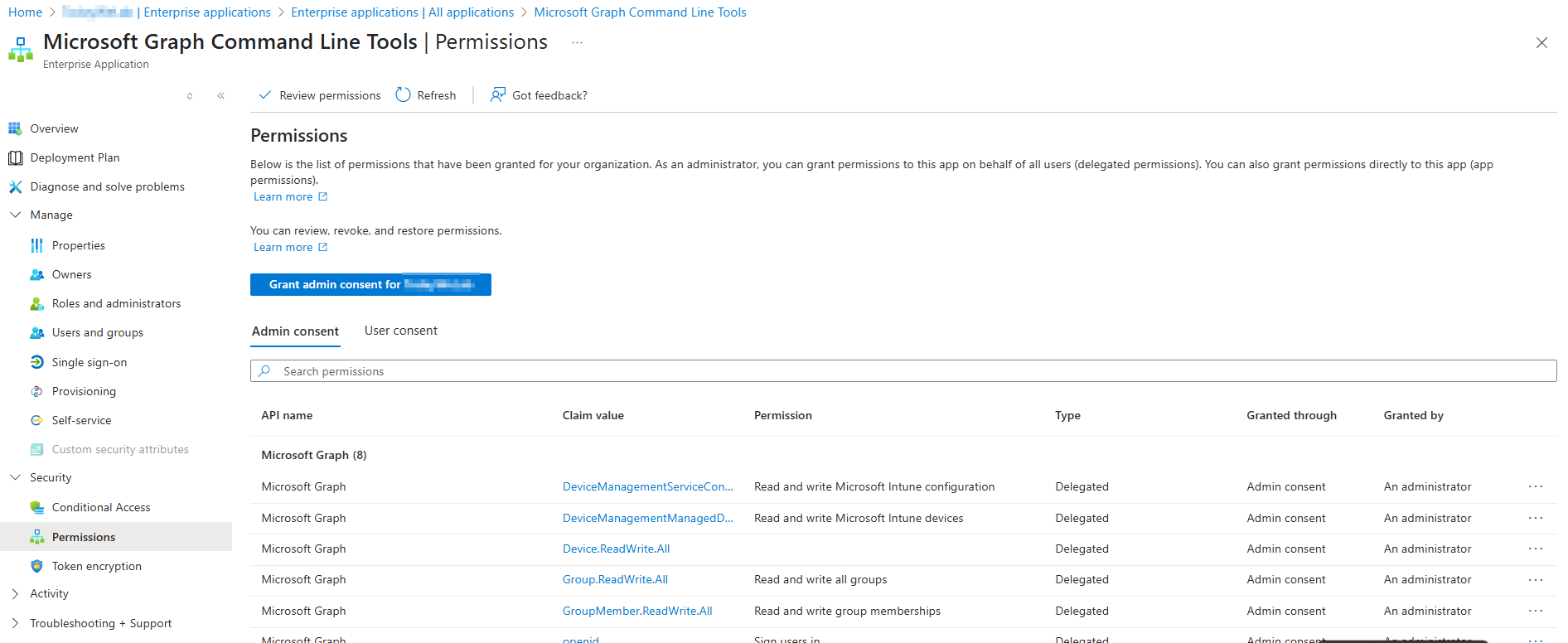Viewport: 1568px width, 643px height.
Task: Open Conditional Access settings
Action: coord(100,507)
